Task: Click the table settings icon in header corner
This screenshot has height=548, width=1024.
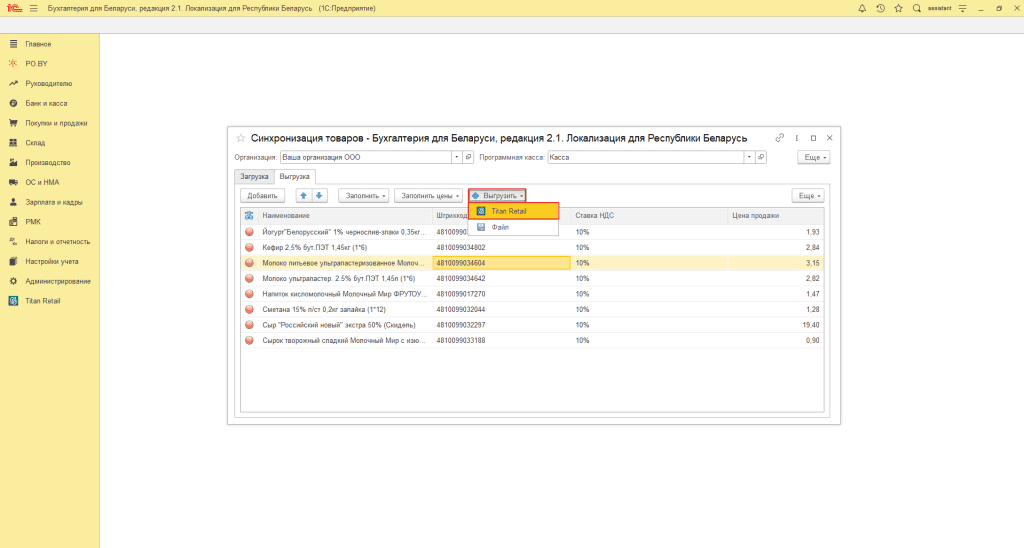Action: coord(249,216)
